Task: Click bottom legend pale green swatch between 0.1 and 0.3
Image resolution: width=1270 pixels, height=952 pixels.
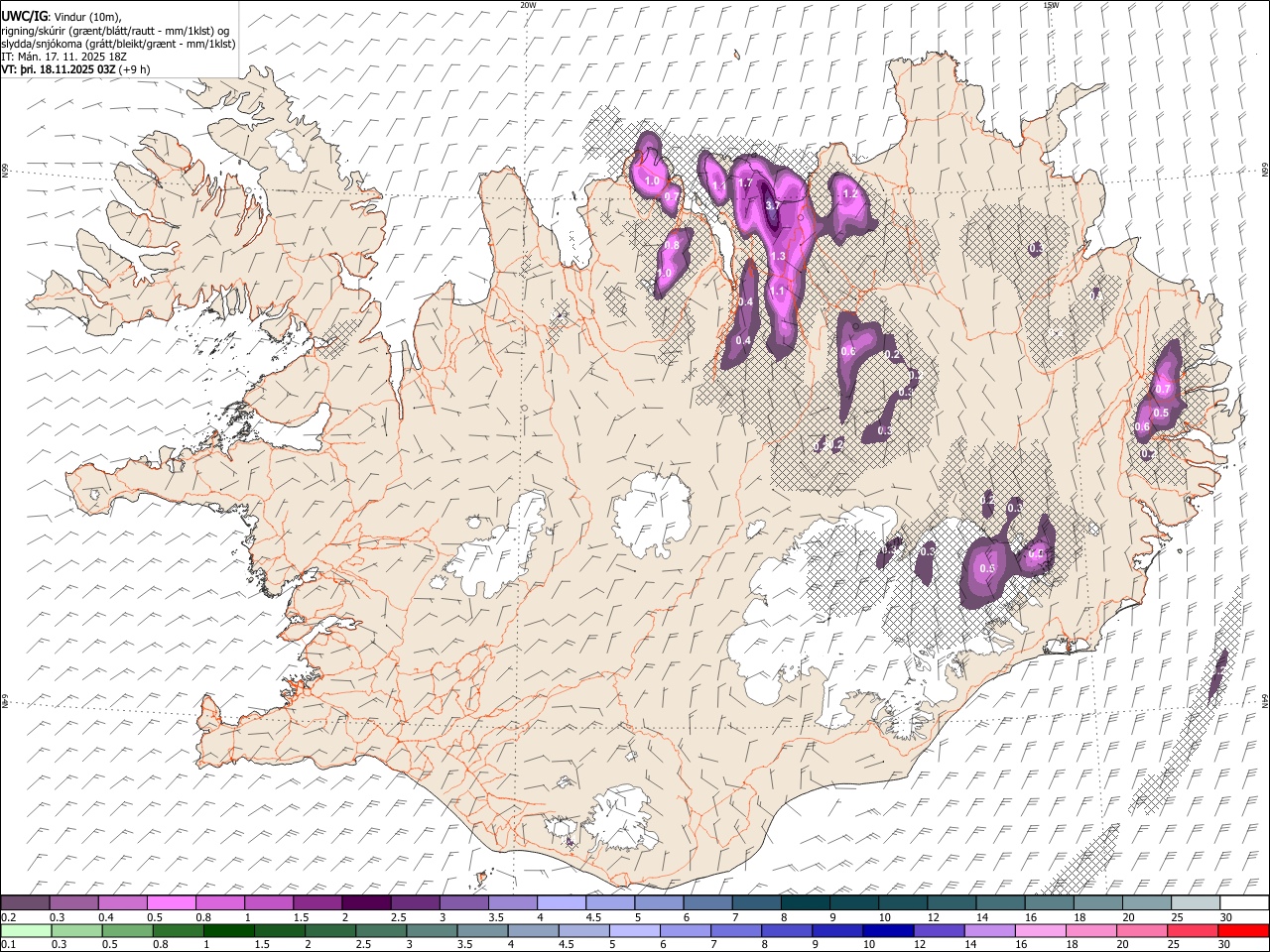Action: click(x=27, y=930)
